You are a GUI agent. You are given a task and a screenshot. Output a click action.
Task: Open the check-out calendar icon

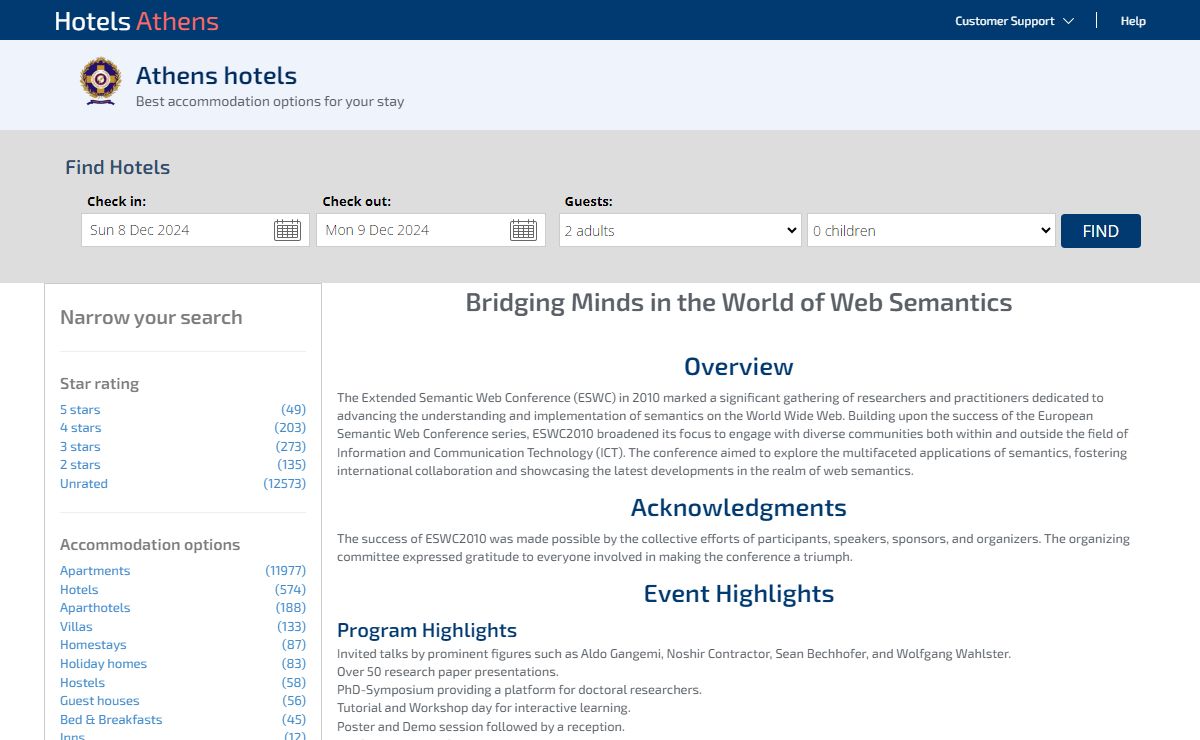523,230
